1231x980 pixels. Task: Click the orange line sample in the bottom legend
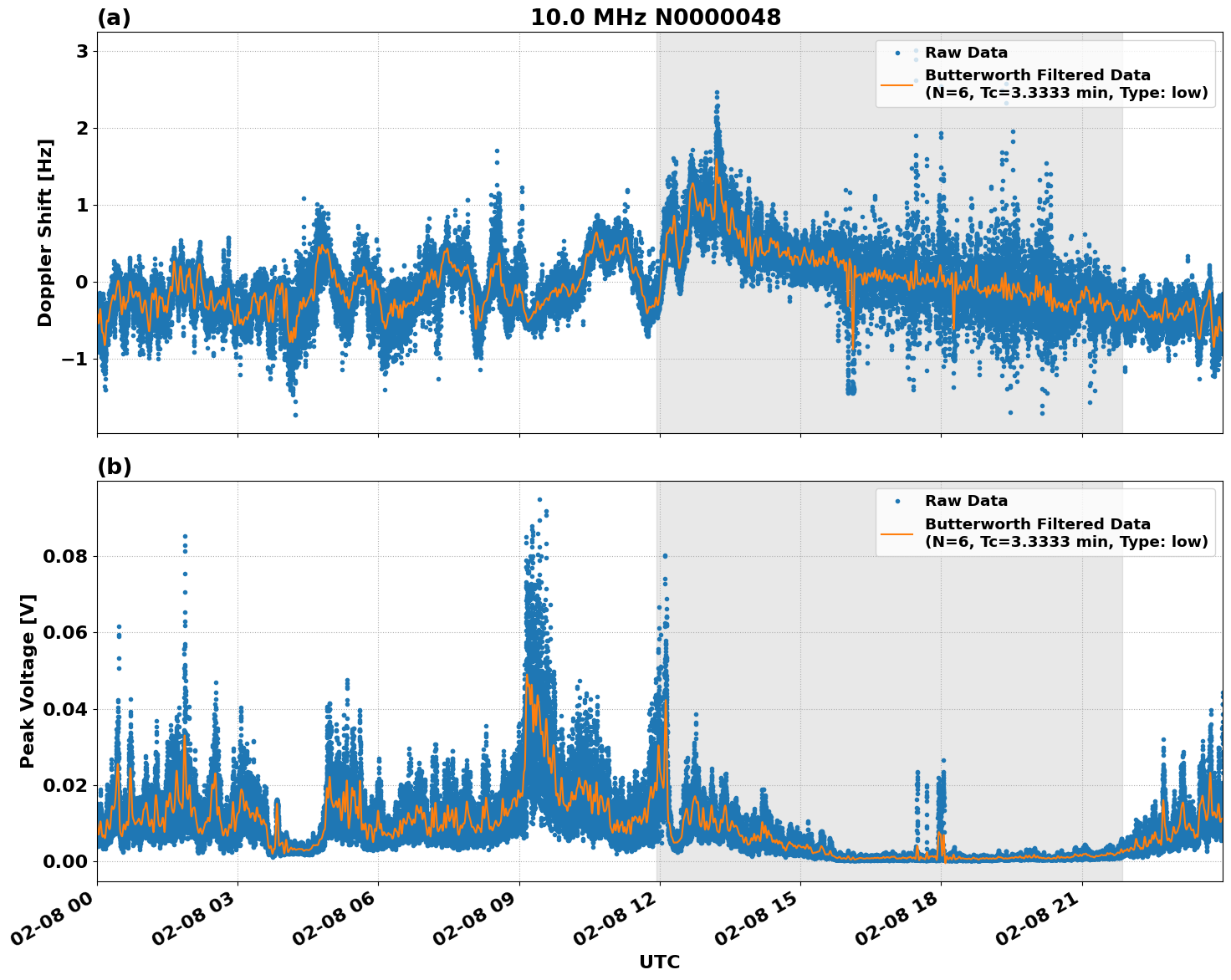pos(897,533)
